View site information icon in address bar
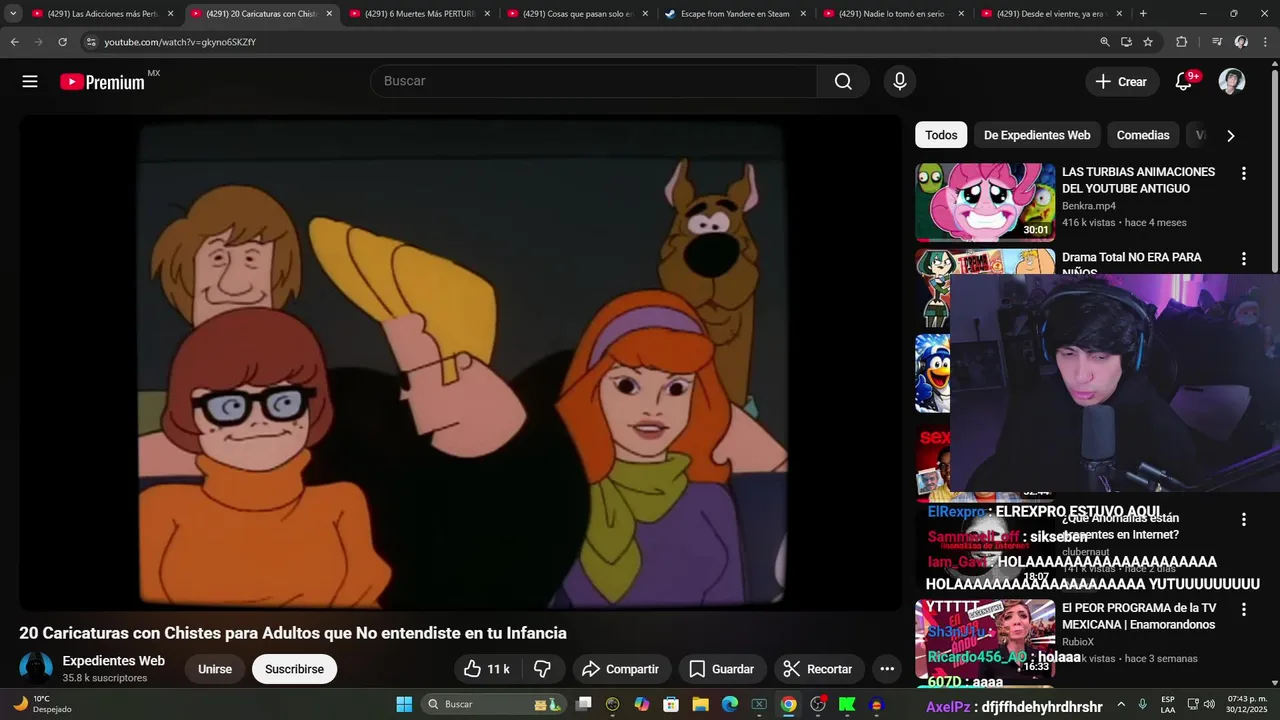1280x720 pixels. click(x=91, y=42)
